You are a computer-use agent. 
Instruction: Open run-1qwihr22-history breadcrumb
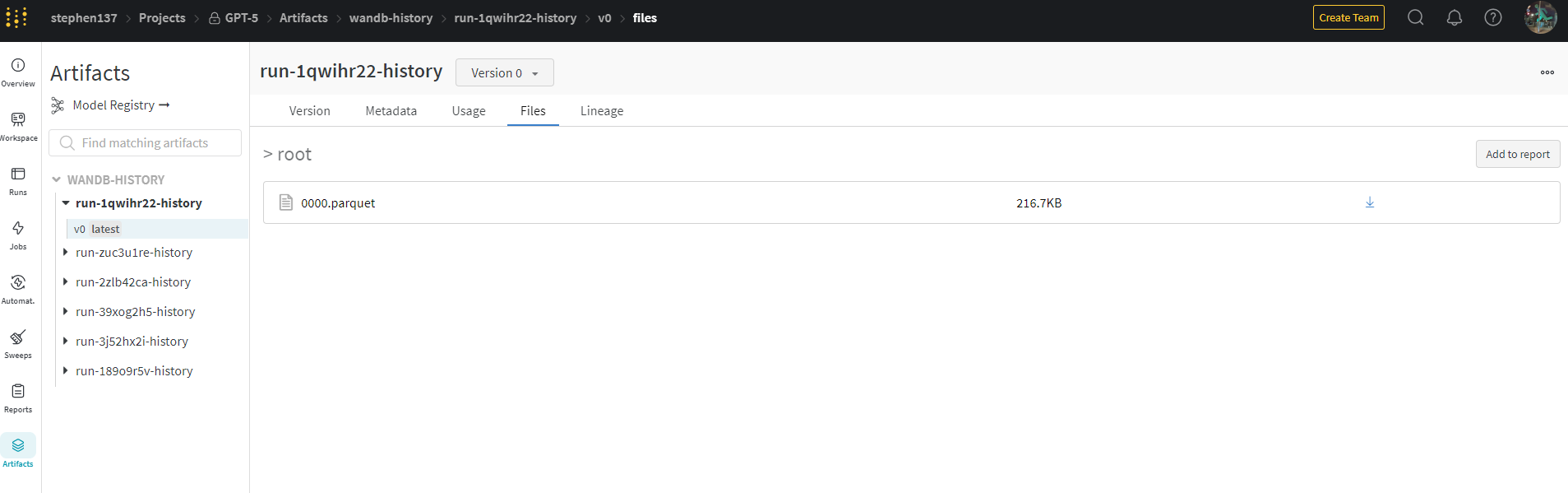[x=516, y=18]
